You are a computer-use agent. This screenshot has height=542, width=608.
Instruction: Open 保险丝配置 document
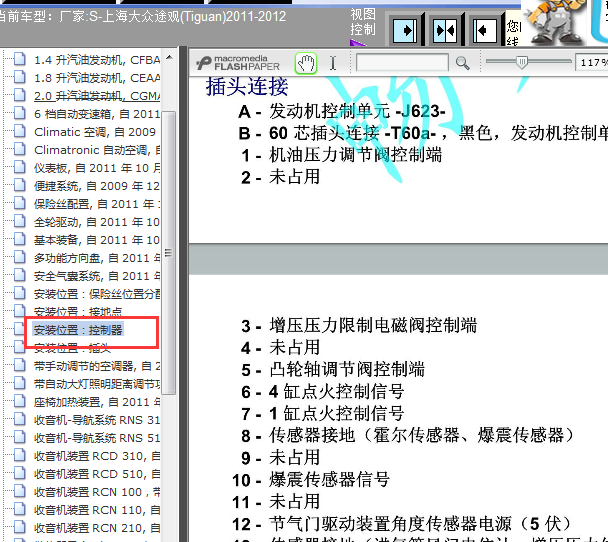[x=97, y=204]
